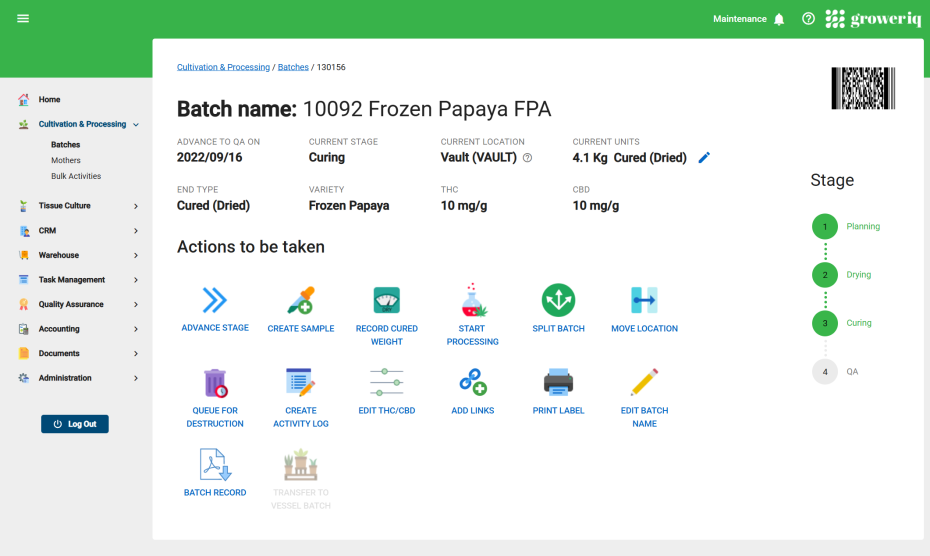Expand the Accounting submenu arrow
The width and height of the screenshot is (930, 556).
coord(136,329)
